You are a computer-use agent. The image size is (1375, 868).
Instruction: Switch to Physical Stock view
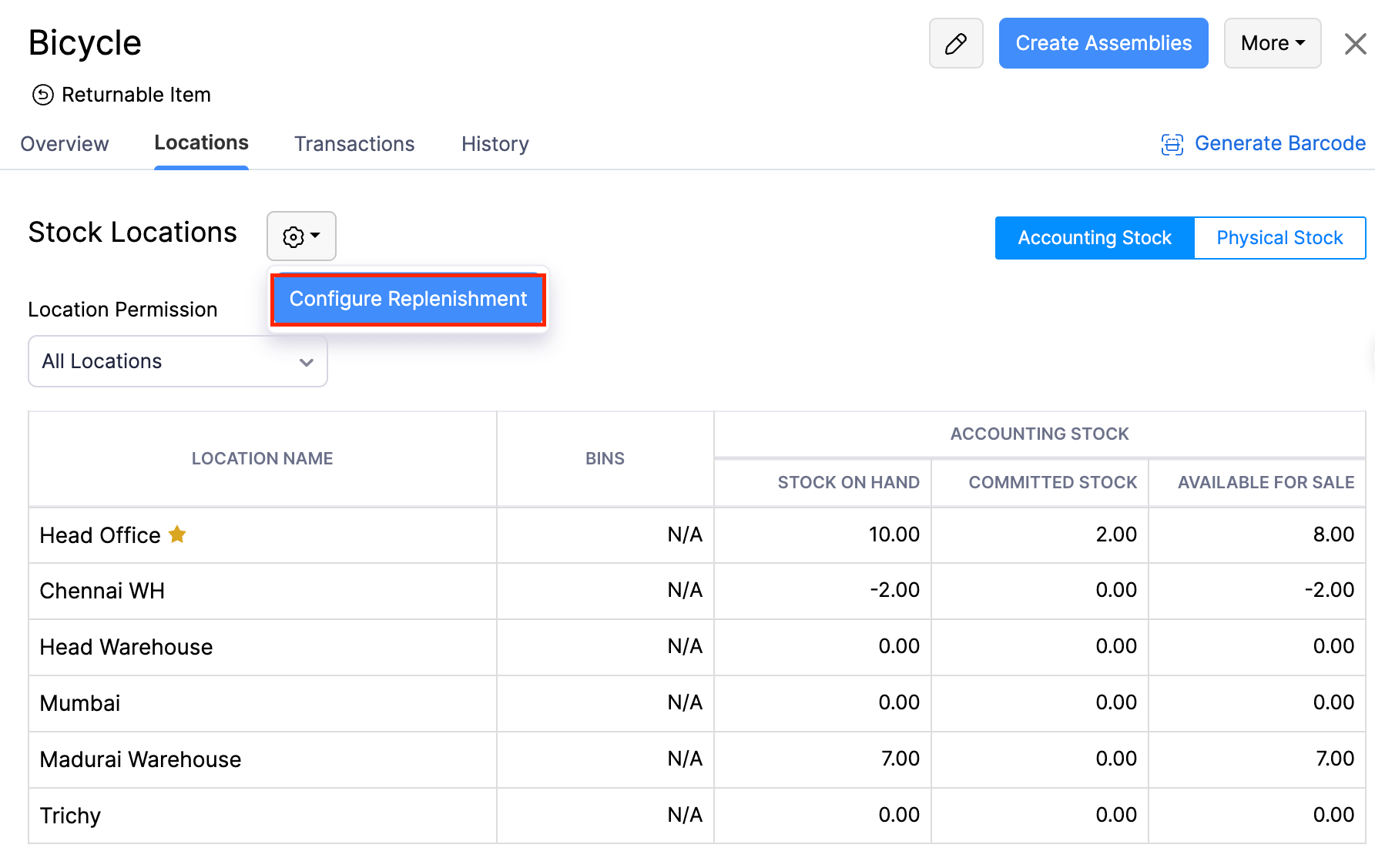click(1279, 238)
